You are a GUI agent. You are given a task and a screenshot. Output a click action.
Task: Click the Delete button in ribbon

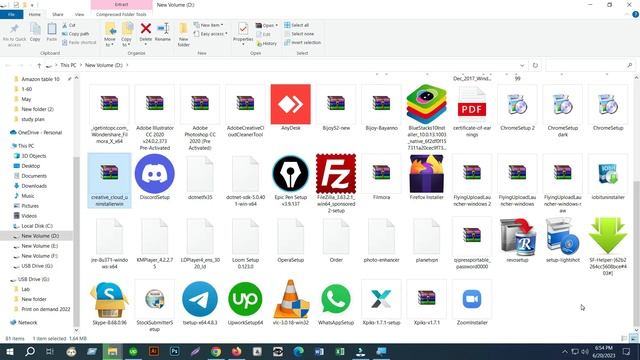pos(146,33)
